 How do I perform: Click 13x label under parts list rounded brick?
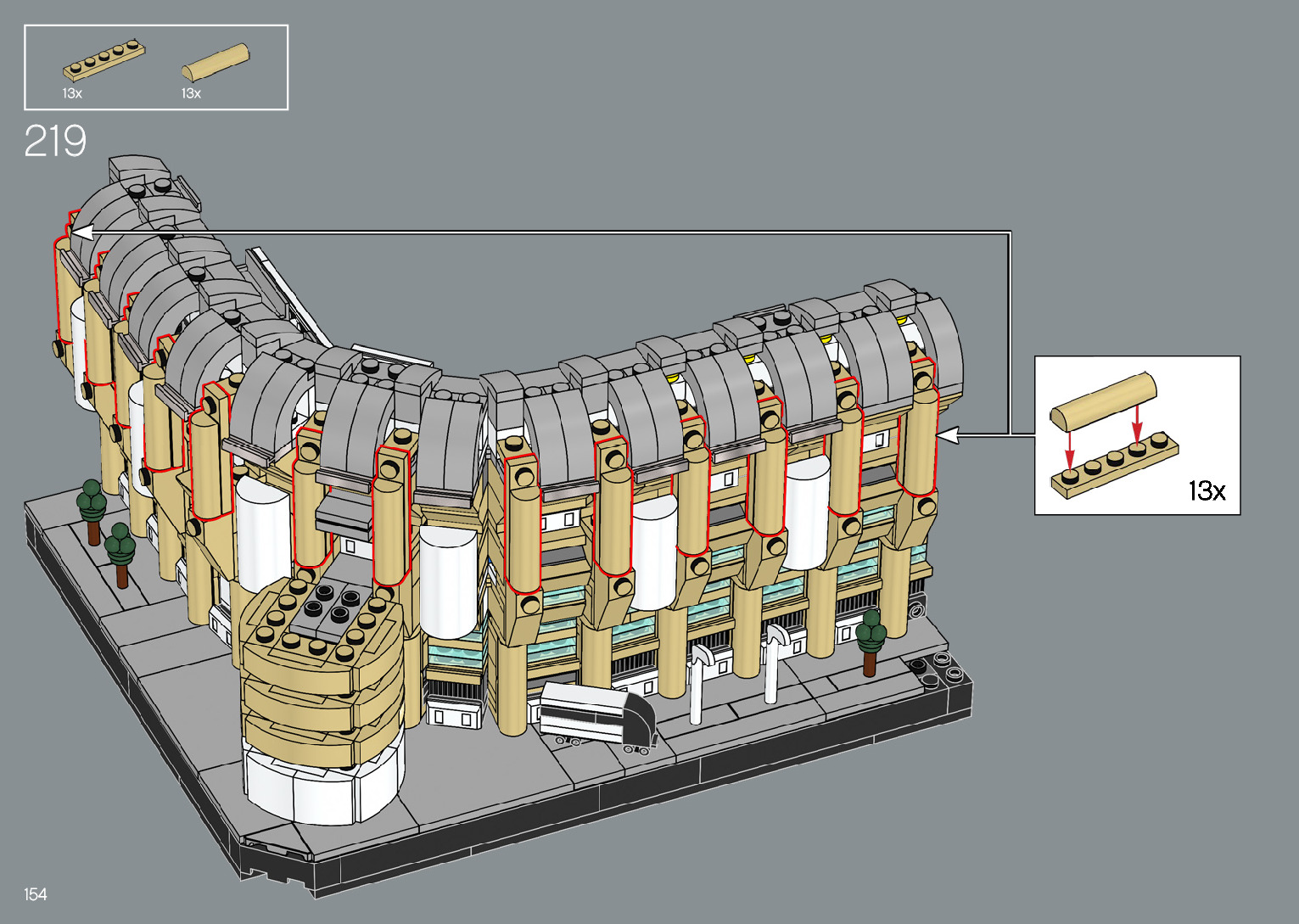191,93
